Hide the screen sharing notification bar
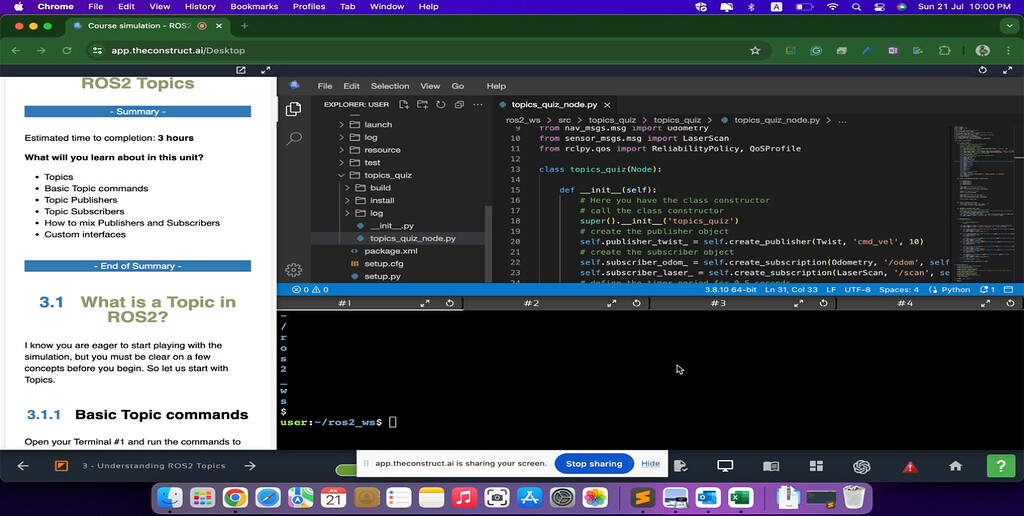Viewport: 1024px width, 516px height. tap(651, 464)
